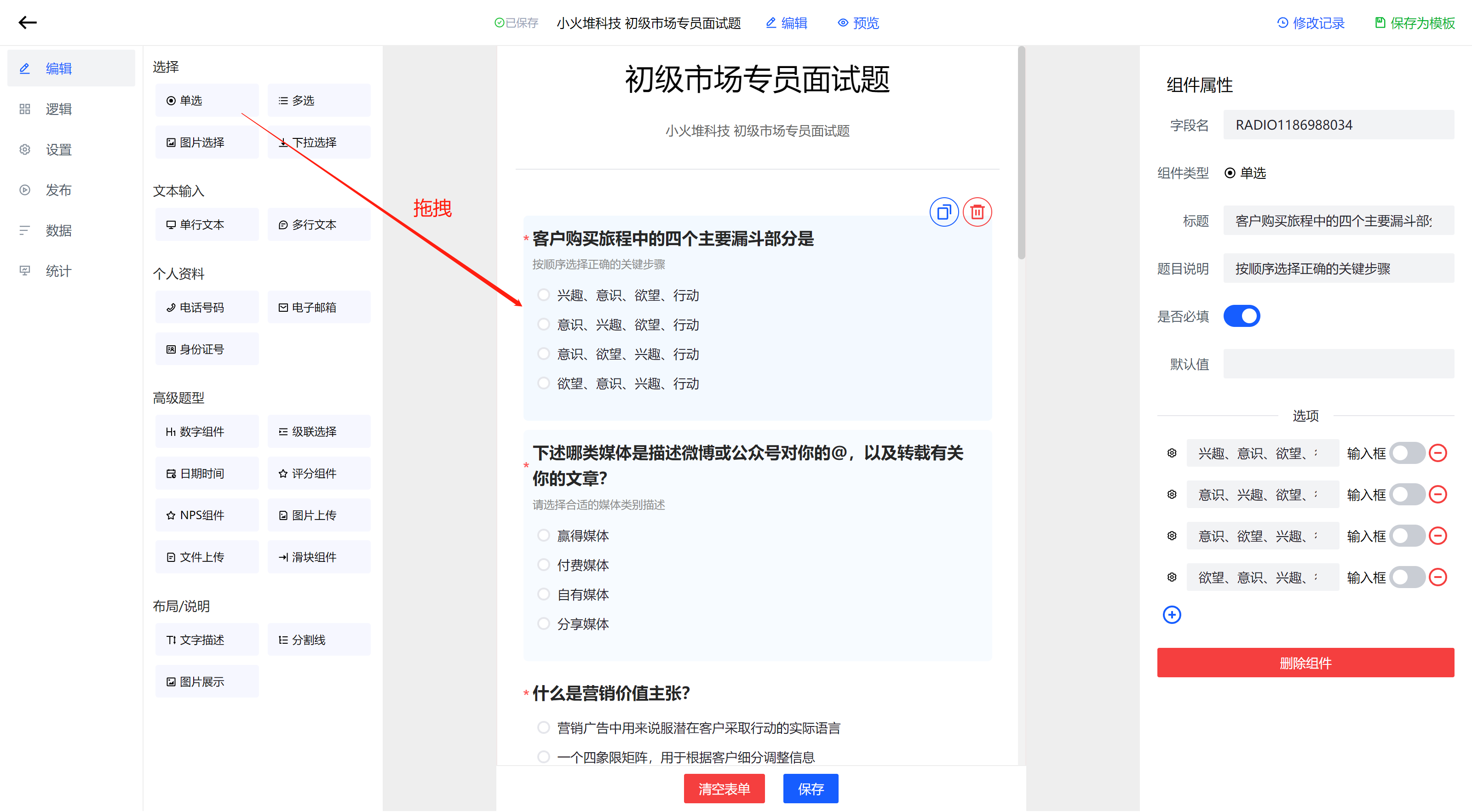Select the 级联选择 cascade component
The image size is (1472, 812).
coord(319,432)
